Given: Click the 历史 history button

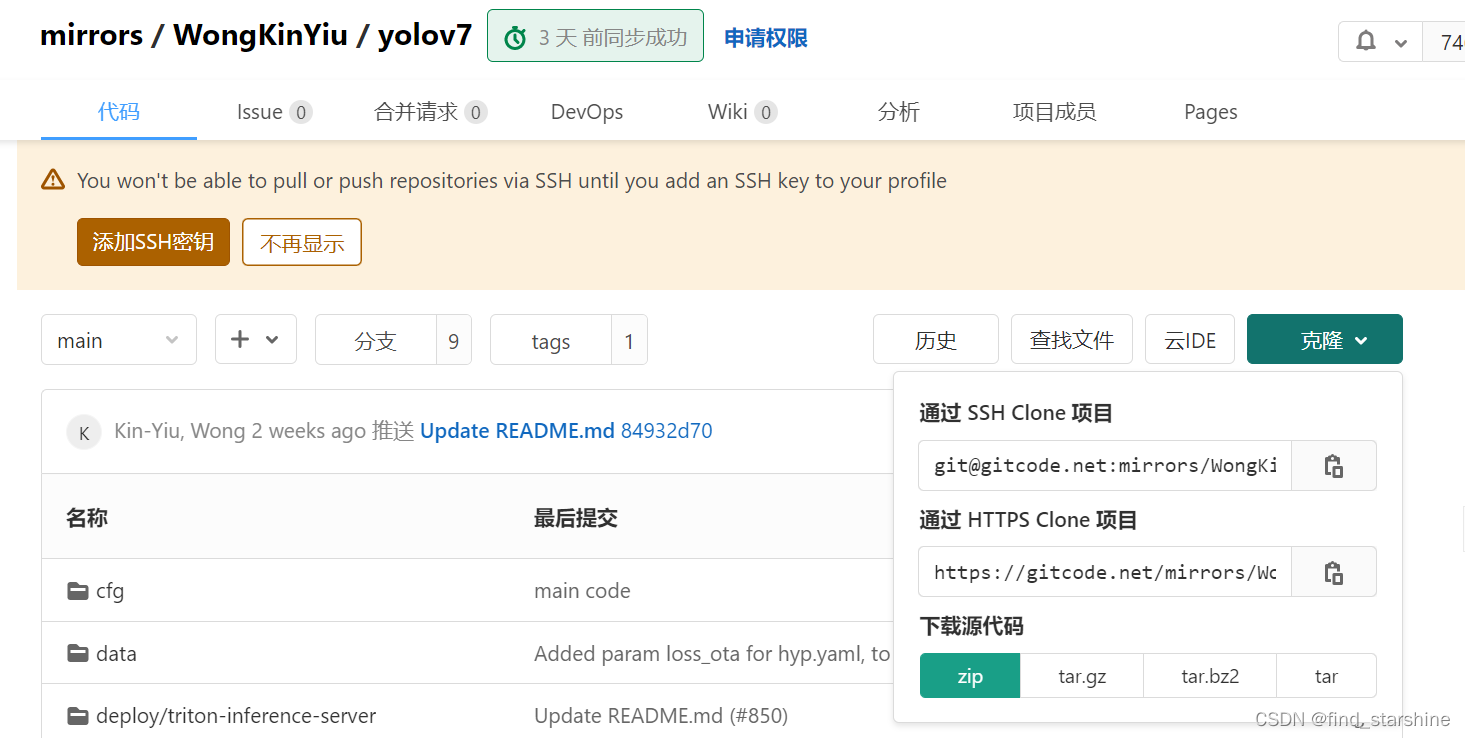Looking at the screenshot, I should (936, 340).
